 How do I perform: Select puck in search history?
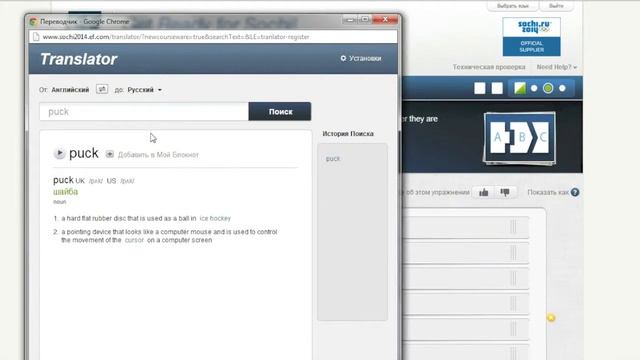[333, 158]
